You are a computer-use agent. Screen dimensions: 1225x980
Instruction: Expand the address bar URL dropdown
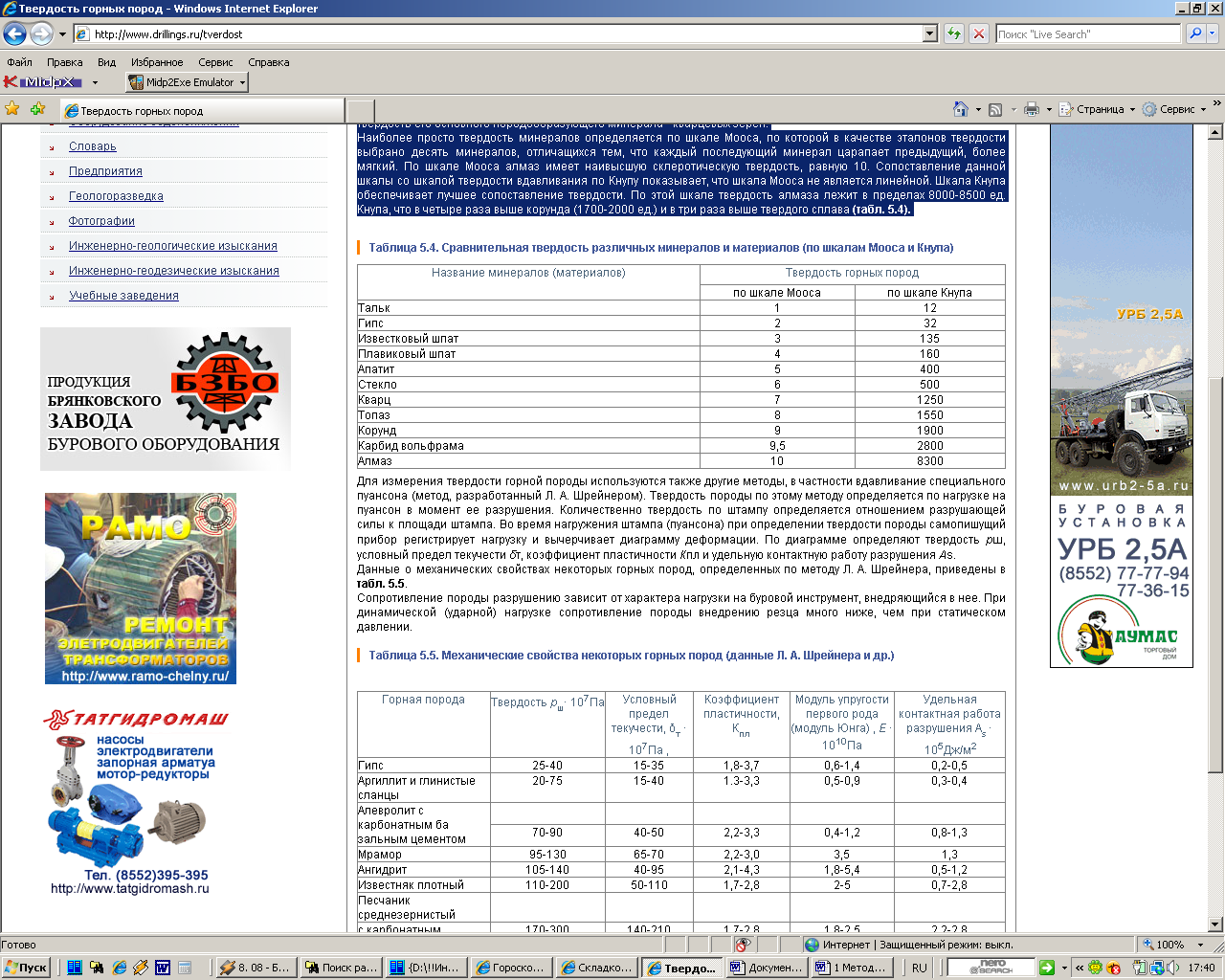click(x=929, y=33)
